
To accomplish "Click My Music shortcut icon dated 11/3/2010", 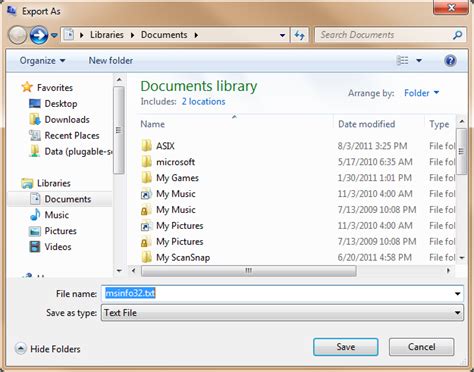I will point(146,194).
